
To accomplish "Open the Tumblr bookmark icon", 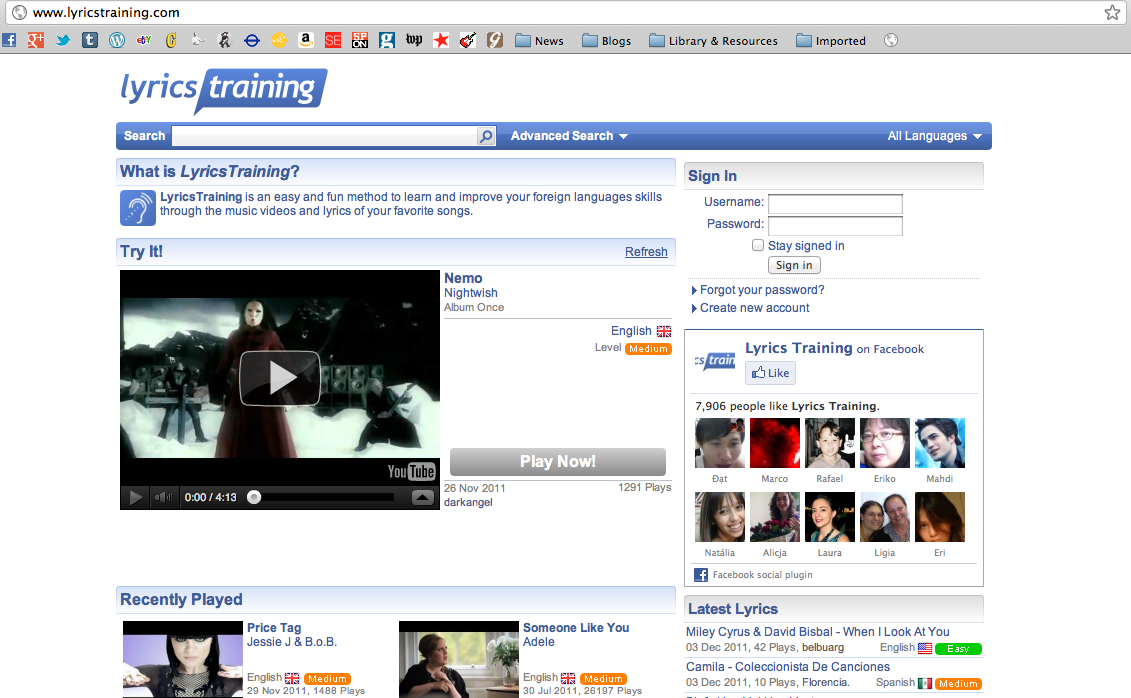I will 89,40.
